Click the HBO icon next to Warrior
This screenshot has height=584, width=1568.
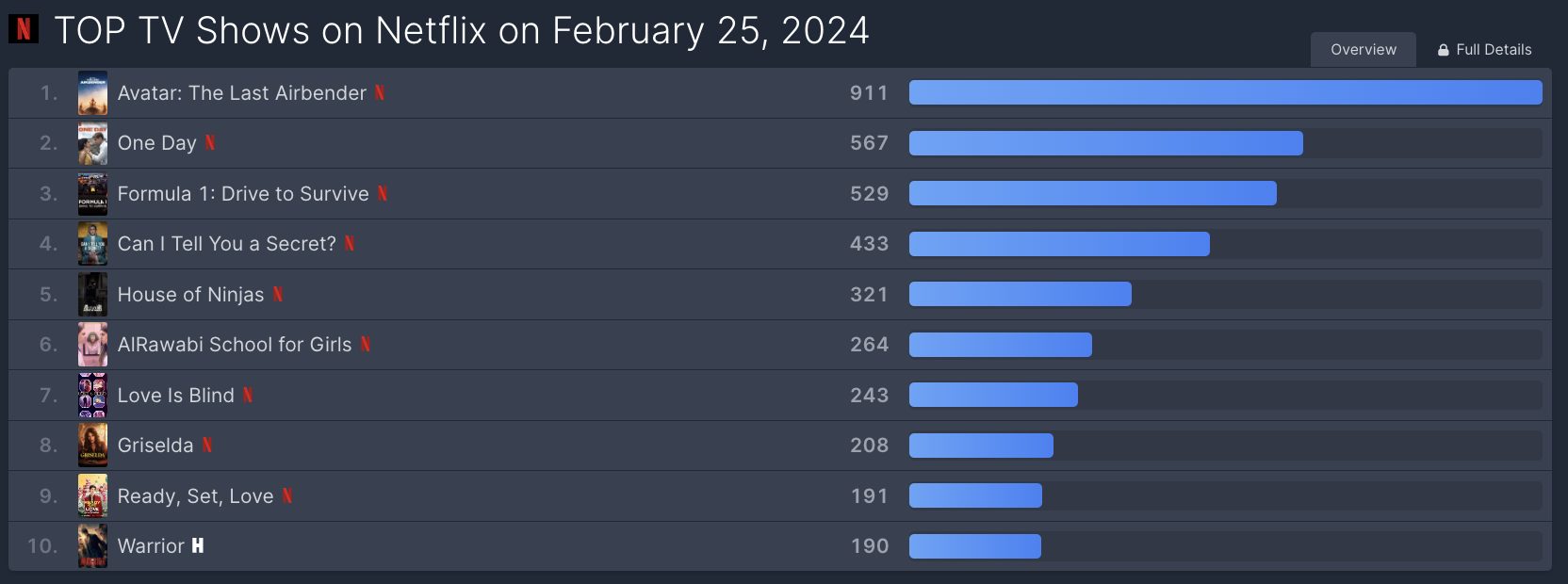point(198,545)
